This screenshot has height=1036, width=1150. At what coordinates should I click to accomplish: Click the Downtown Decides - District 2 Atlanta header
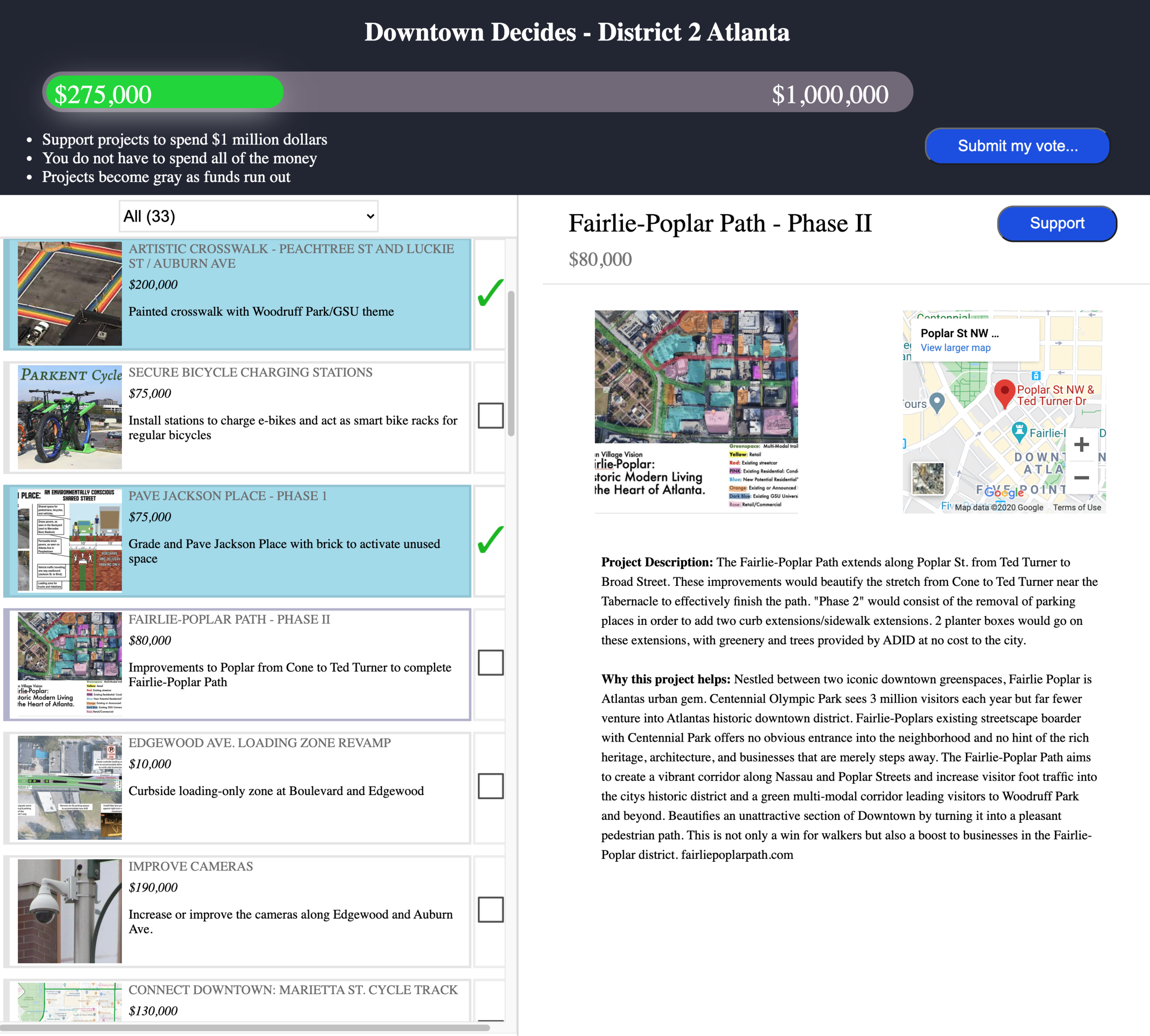[577, 32]
